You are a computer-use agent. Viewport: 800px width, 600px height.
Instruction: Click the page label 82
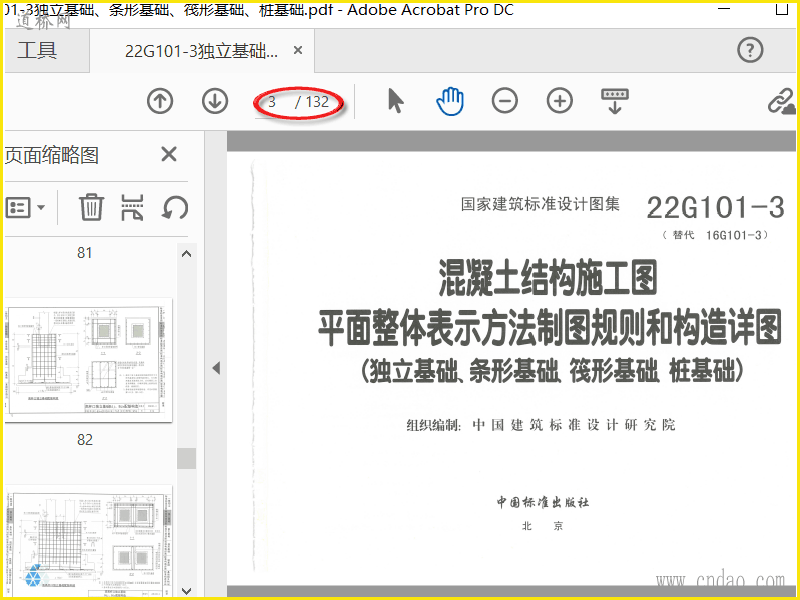85,440
